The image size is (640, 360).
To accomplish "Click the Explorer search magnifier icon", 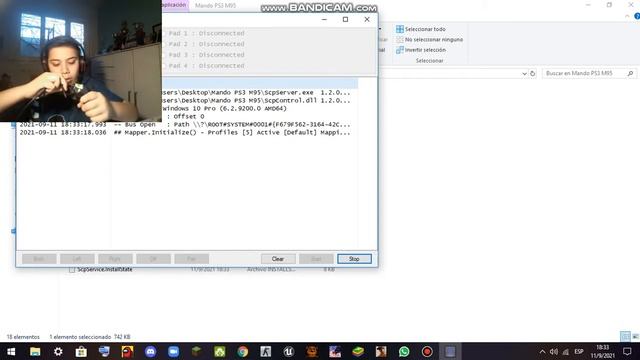I will [630, 73].
